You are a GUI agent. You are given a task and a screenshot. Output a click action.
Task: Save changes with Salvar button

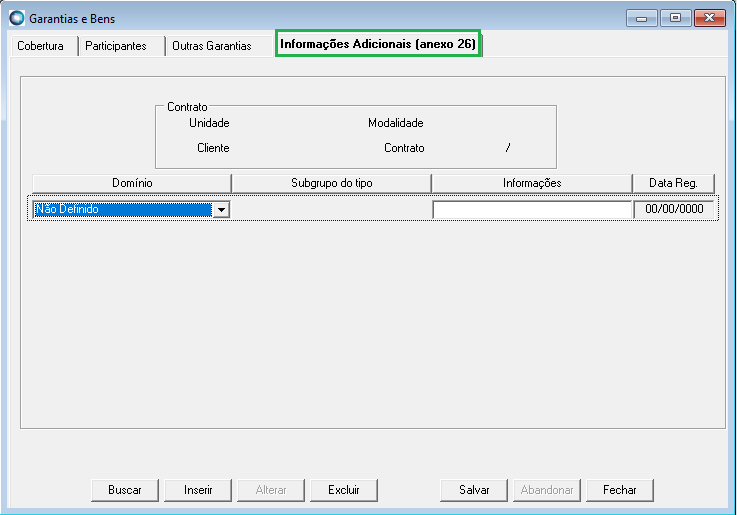click(474, 490)
